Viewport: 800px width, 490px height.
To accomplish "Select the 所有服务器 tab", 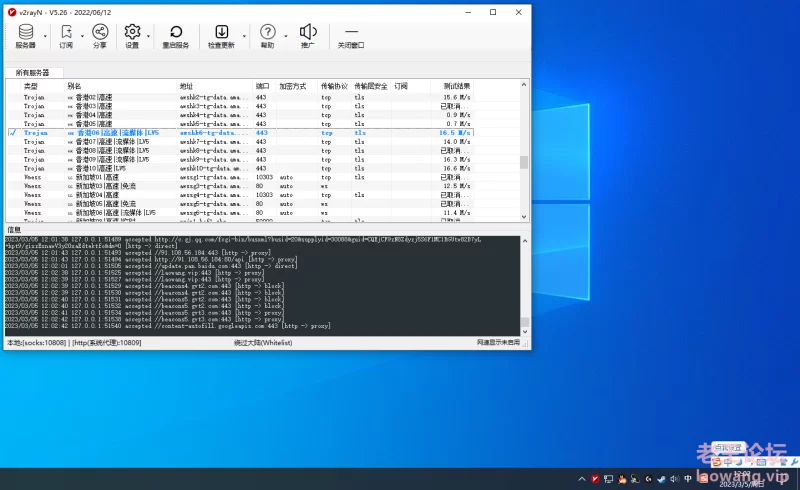I will pyautogui.click(x=33, y=72).
